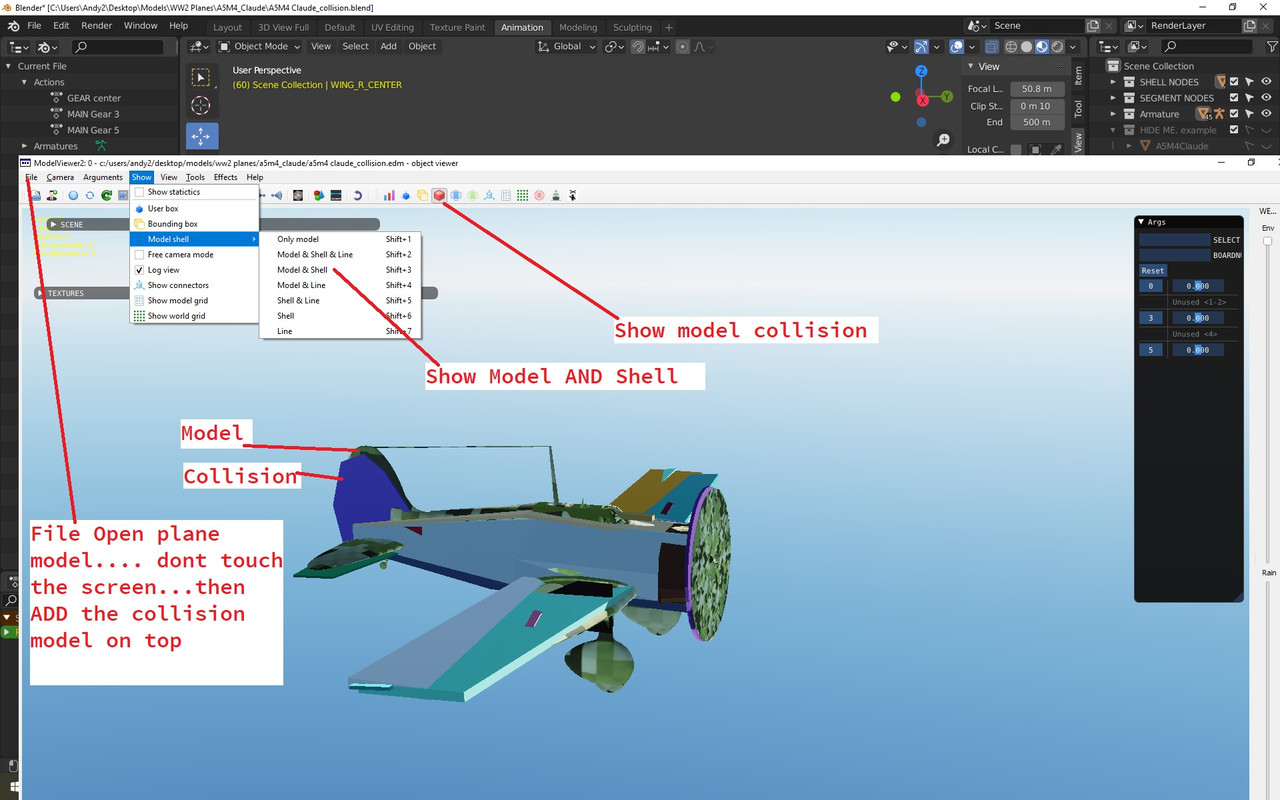Select the bar chart statistics icon in ModelViewer toolbar
1280x800 pixels.
[x=388, y=195]
